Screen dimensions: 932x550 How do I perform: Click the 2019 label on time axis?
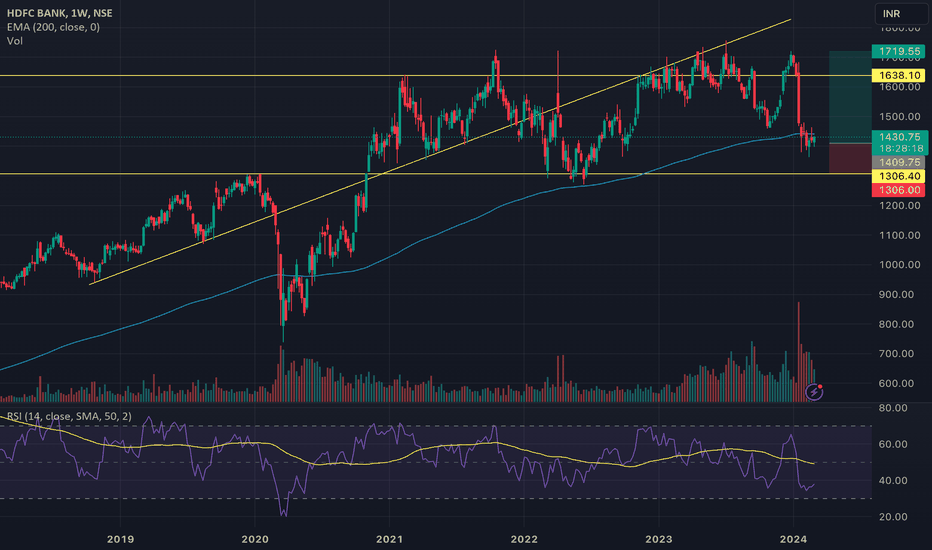pyautogui.click(x=120, y=539)
